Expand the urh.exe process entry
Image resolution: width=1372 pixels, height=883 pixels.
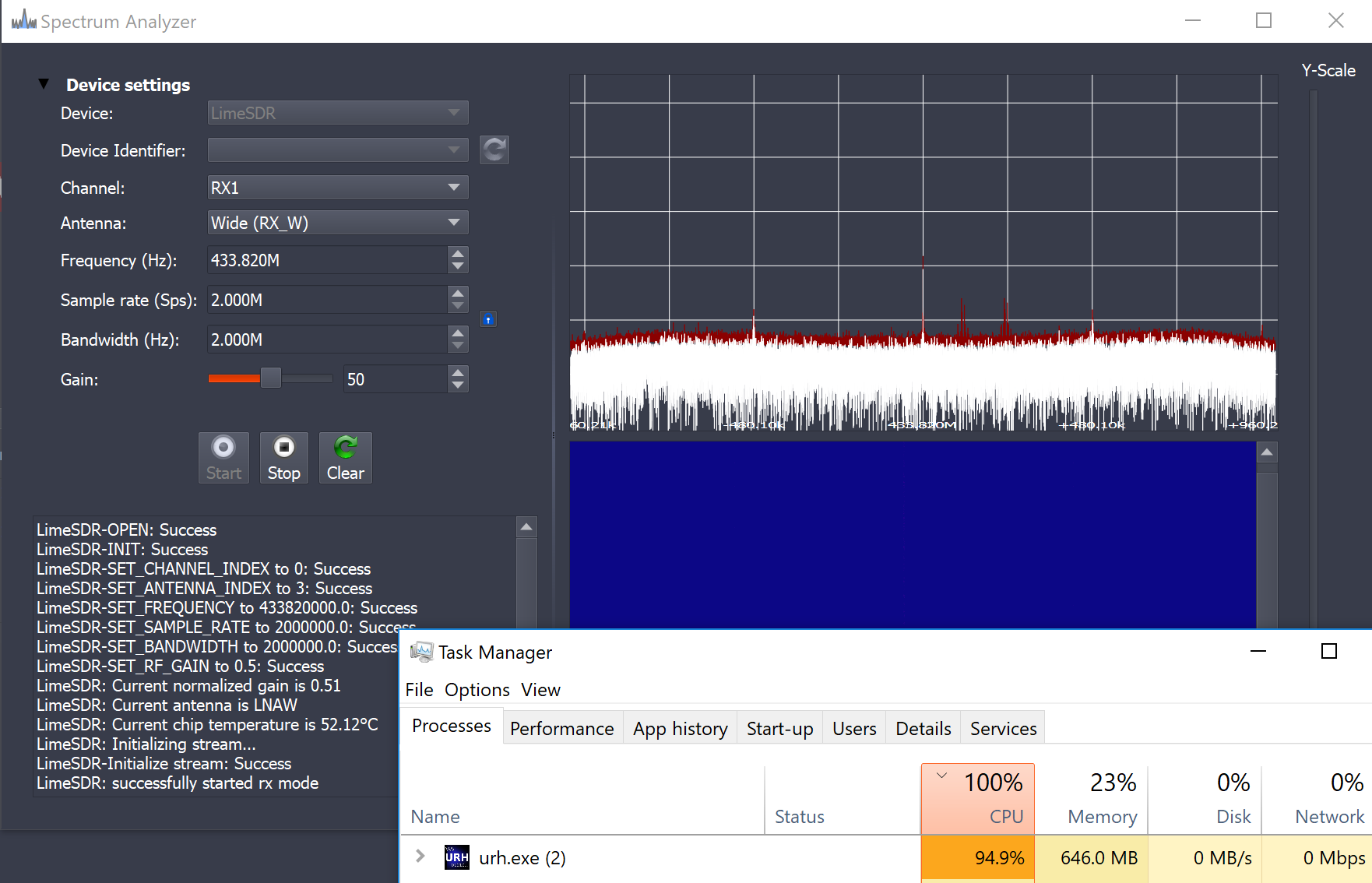420,857
